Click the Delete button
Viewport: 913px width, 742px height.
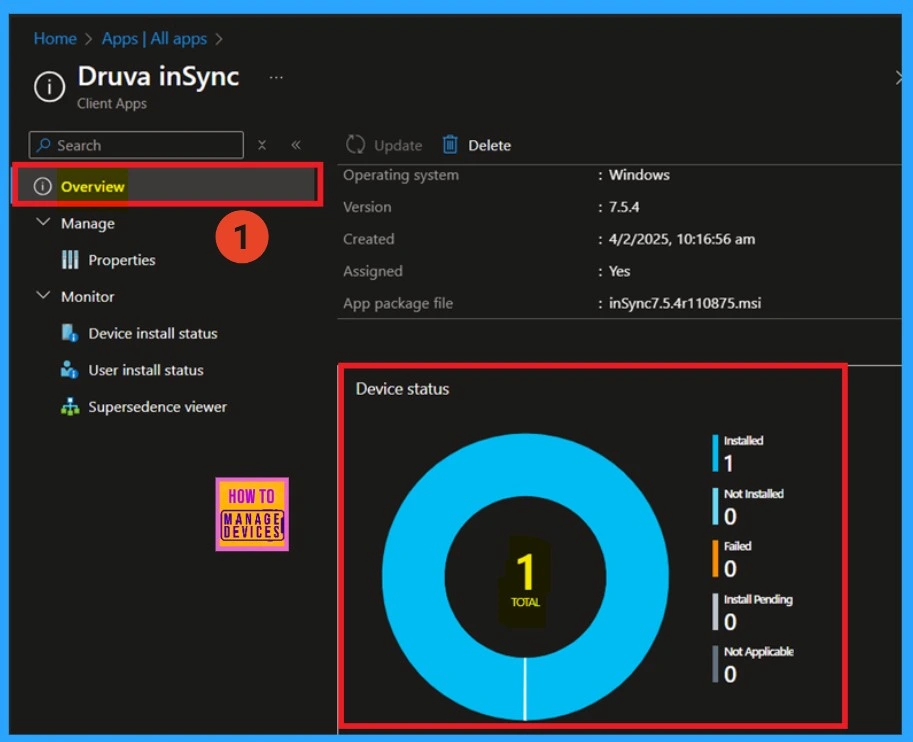[x=477, y=145]
